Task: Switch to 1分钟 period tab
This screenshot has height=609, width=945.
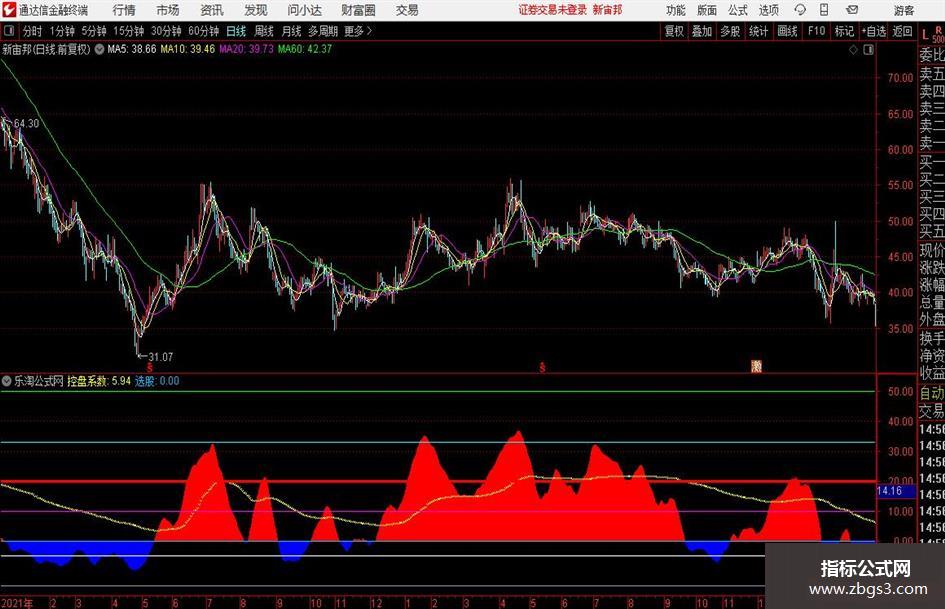Action: (x=62, y=31)
